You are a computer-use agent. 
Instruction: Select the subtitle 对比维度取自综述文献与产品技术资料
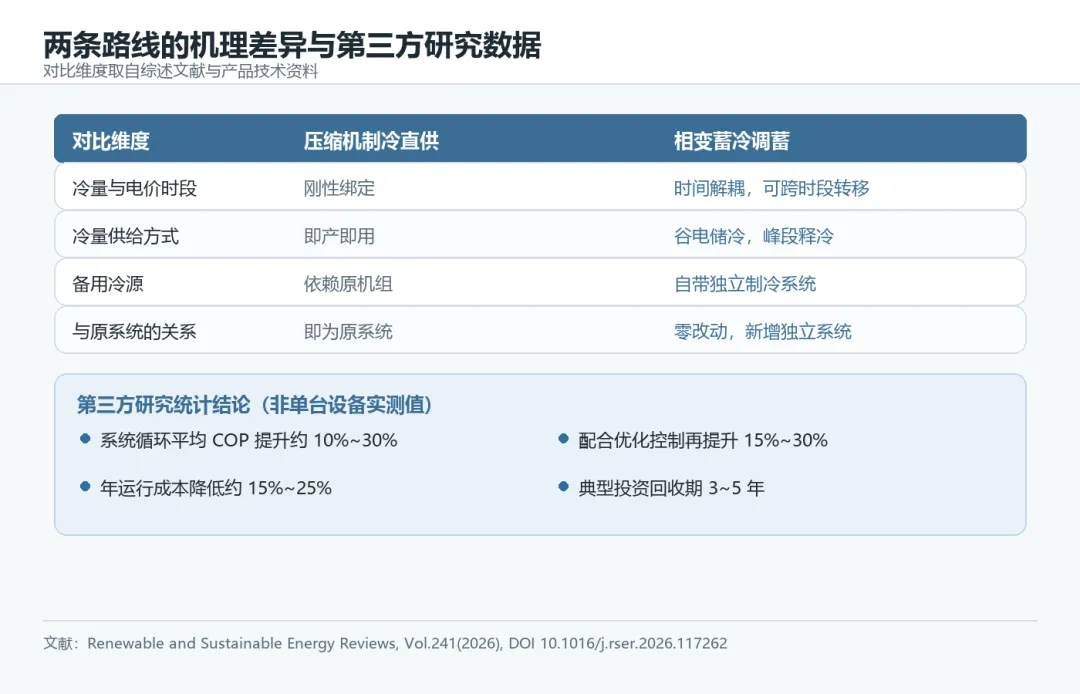click(180, 72)
